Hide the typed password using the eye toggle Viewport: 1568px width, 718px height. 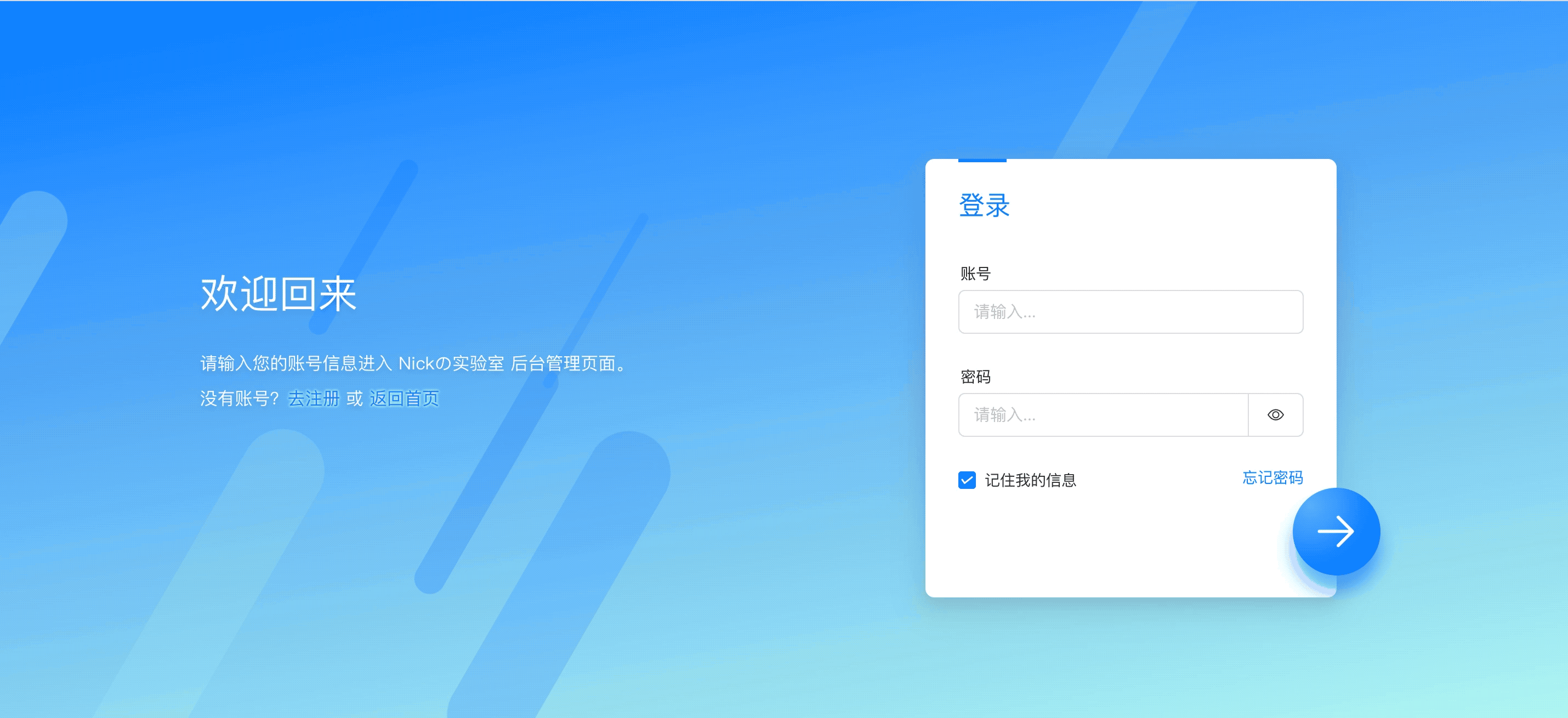tap(1276, 414)
